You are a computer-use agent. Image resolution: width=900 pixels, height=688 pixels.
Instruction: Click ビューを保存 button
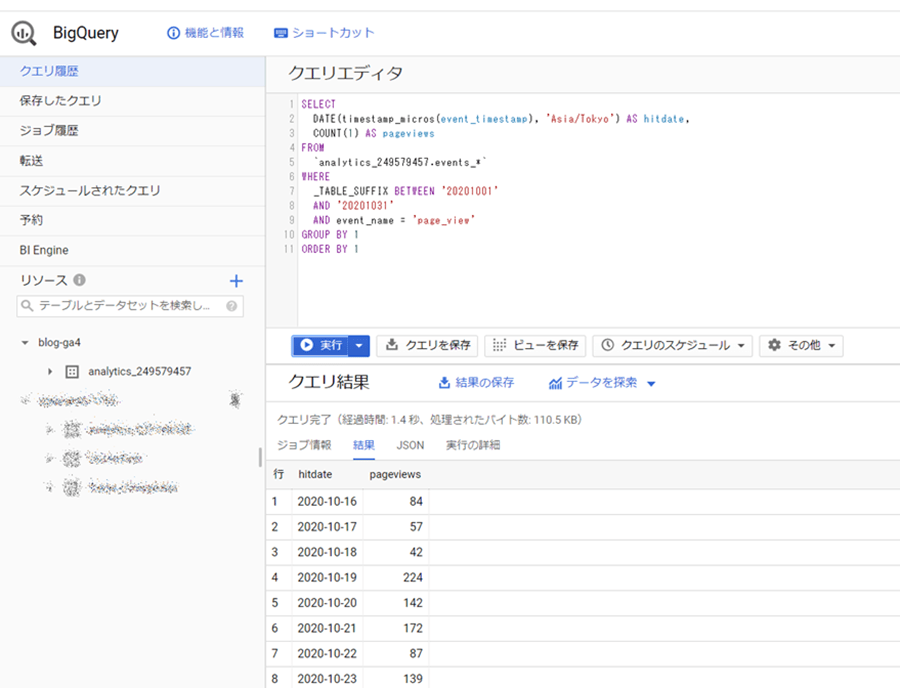(536, 345)
